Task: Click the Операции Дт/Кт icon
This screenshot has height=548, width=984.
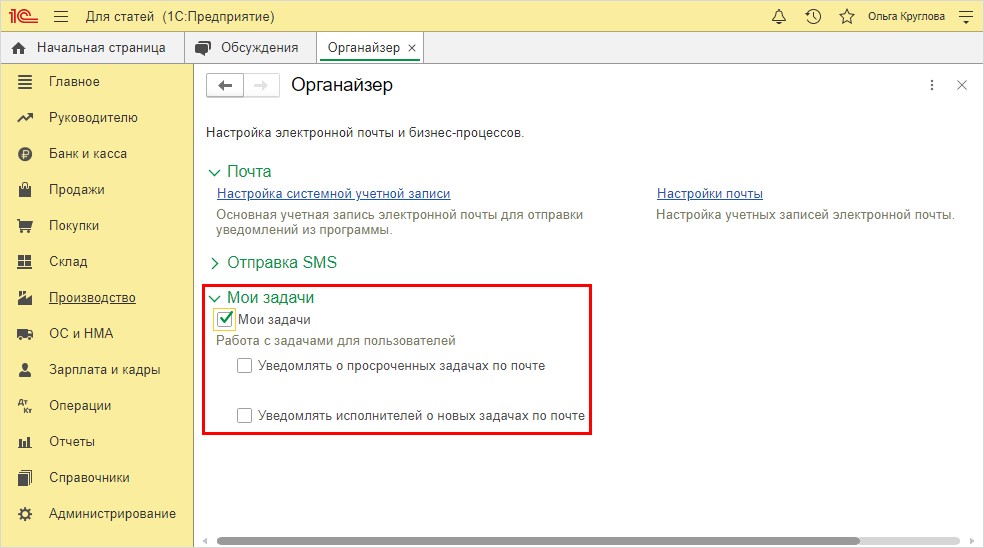Action: [x=25, y=406]
